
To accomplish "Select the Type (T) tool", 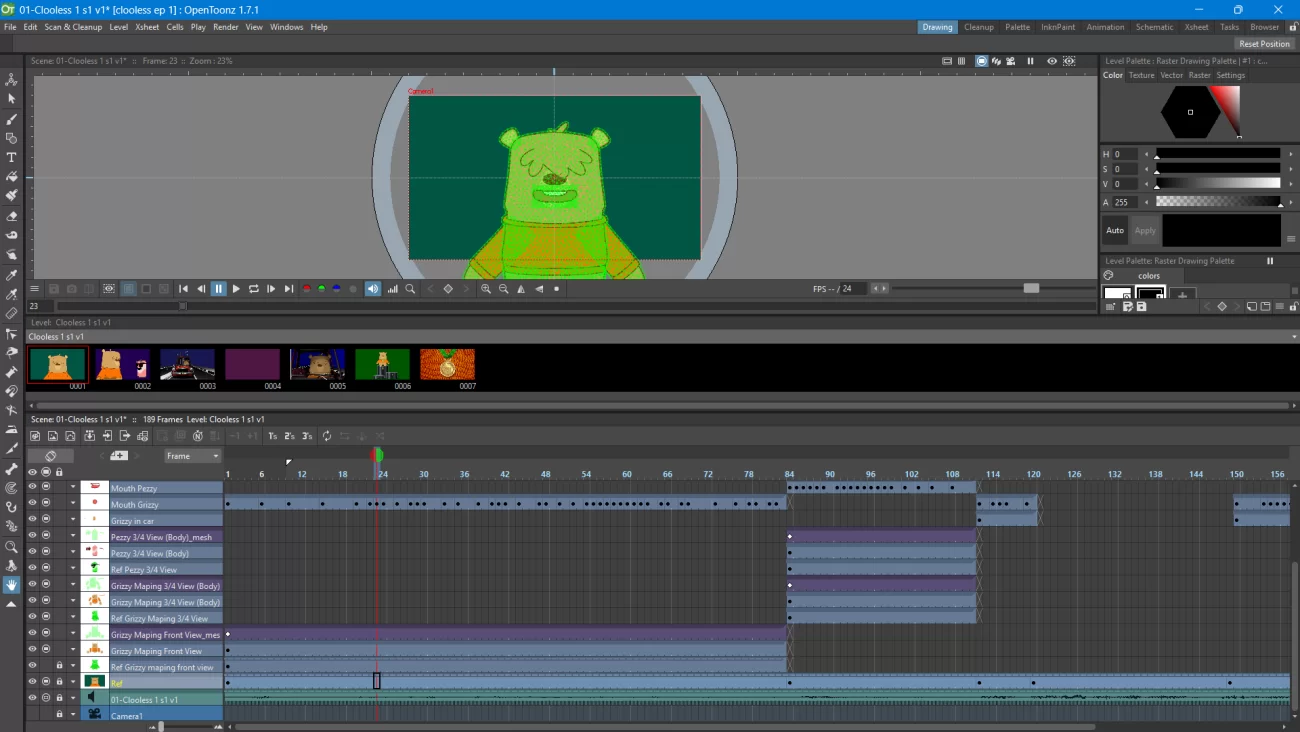I will [12, 157].
